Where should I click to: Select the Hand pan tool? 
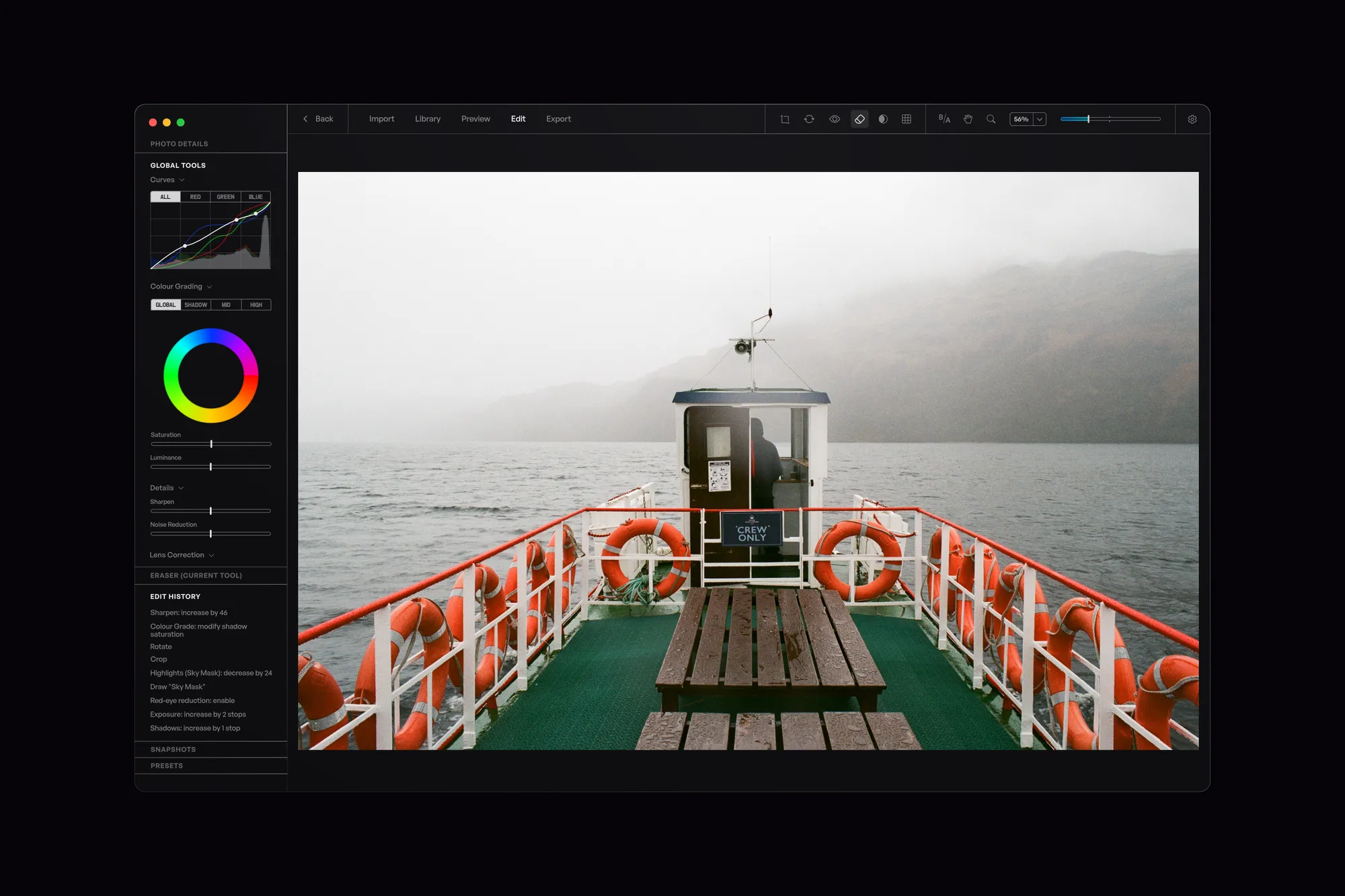[x=968, y=119]
